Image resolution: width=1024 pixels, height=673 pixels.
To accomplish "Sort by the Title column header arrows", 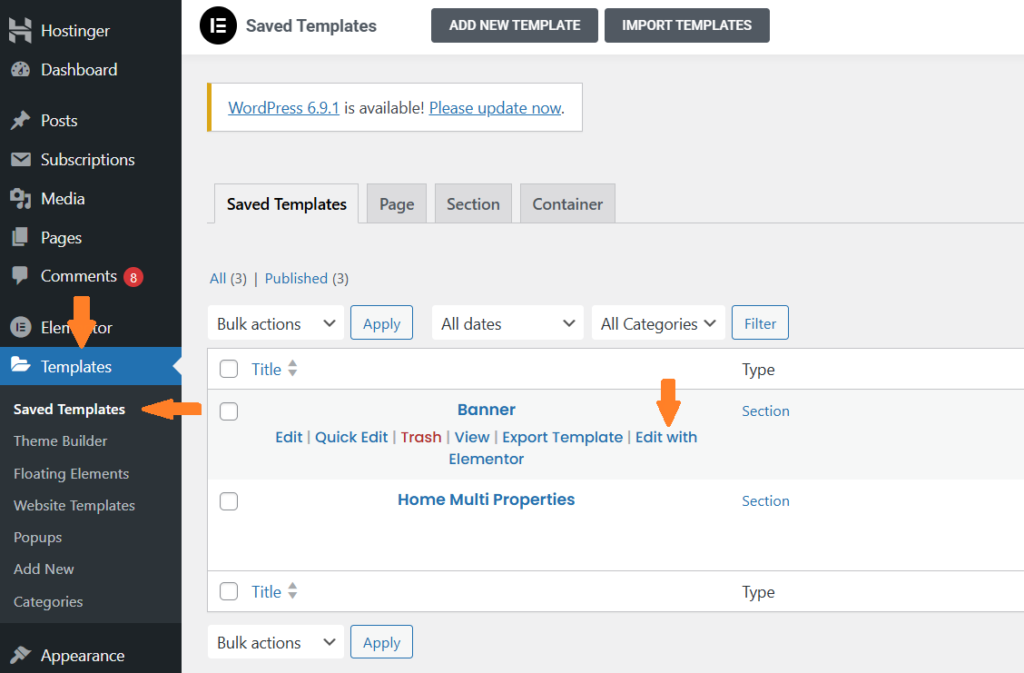I will (292, 369).
